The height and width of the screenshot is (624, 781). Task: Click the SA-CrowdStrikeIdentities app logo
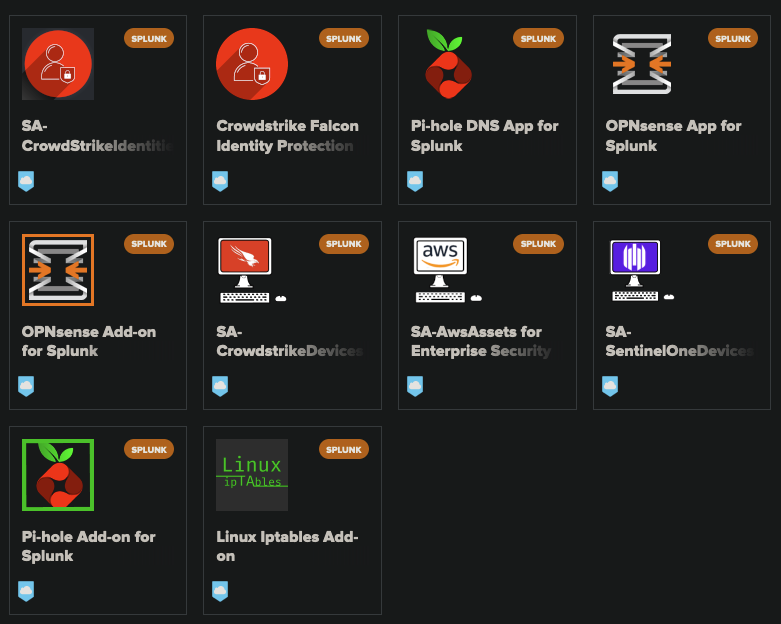click(x=58, y=64)
